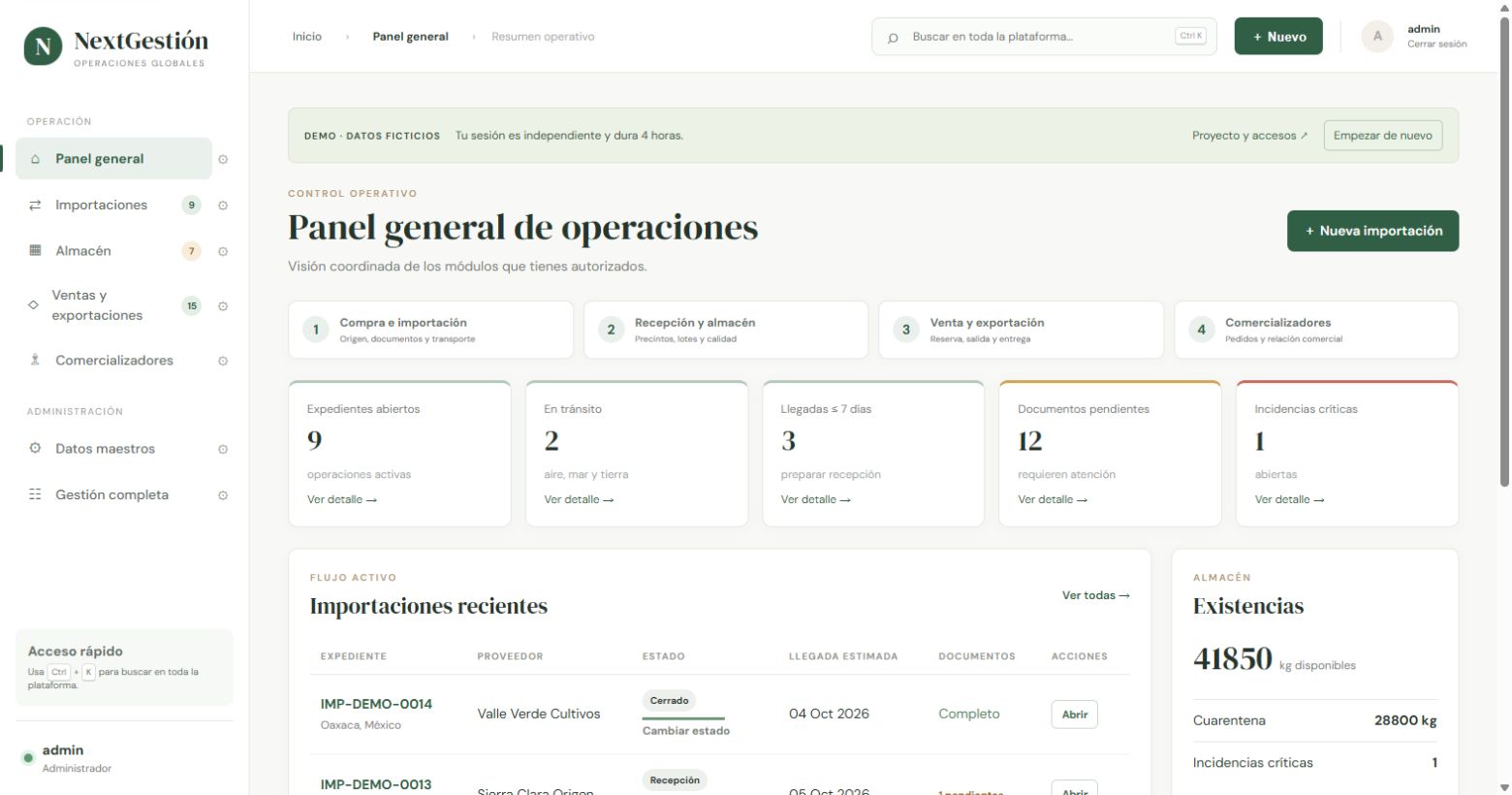
Task: Click the Completo documents status
Action: click(x=969, y=714)
